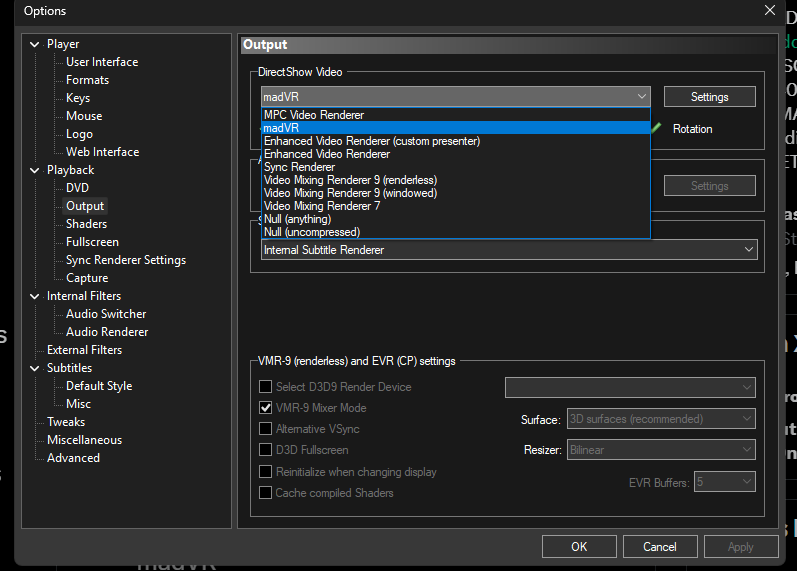The width and height of the screenshot is (797, 571).
Task: Open the Advanced settings page
Action: pos(73,458)
